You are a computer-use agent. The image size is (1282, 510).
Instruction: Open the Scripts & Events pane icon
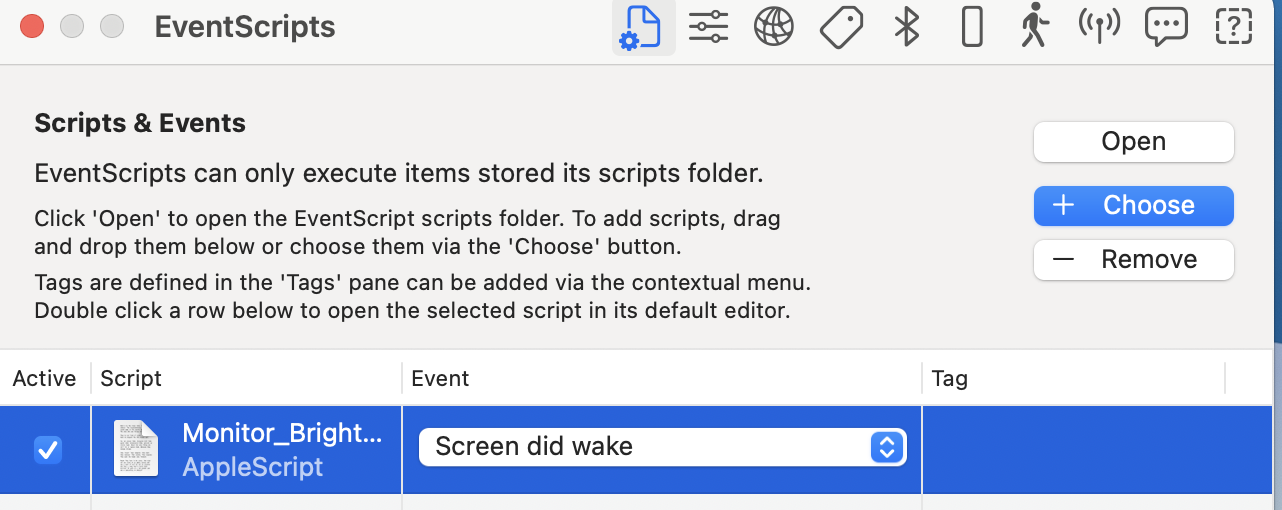click(x=643, y=27)
